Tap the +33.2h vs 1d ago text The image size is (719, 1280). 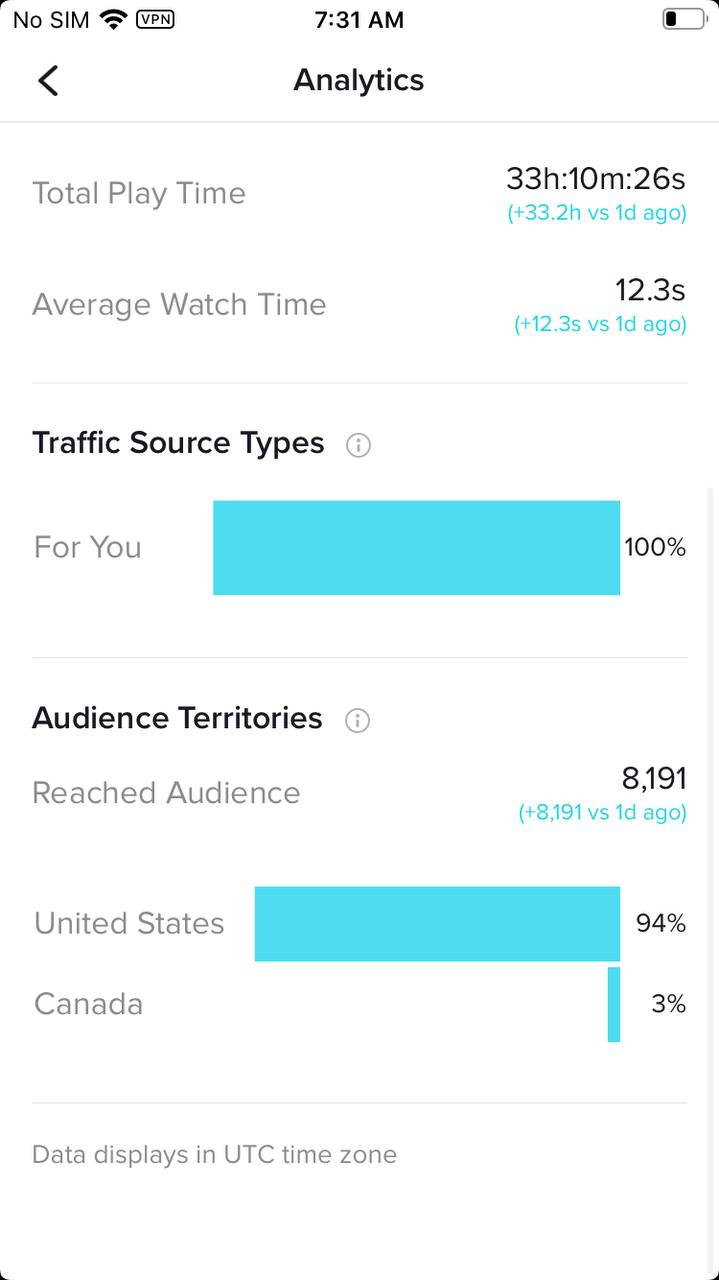point(597,213)
